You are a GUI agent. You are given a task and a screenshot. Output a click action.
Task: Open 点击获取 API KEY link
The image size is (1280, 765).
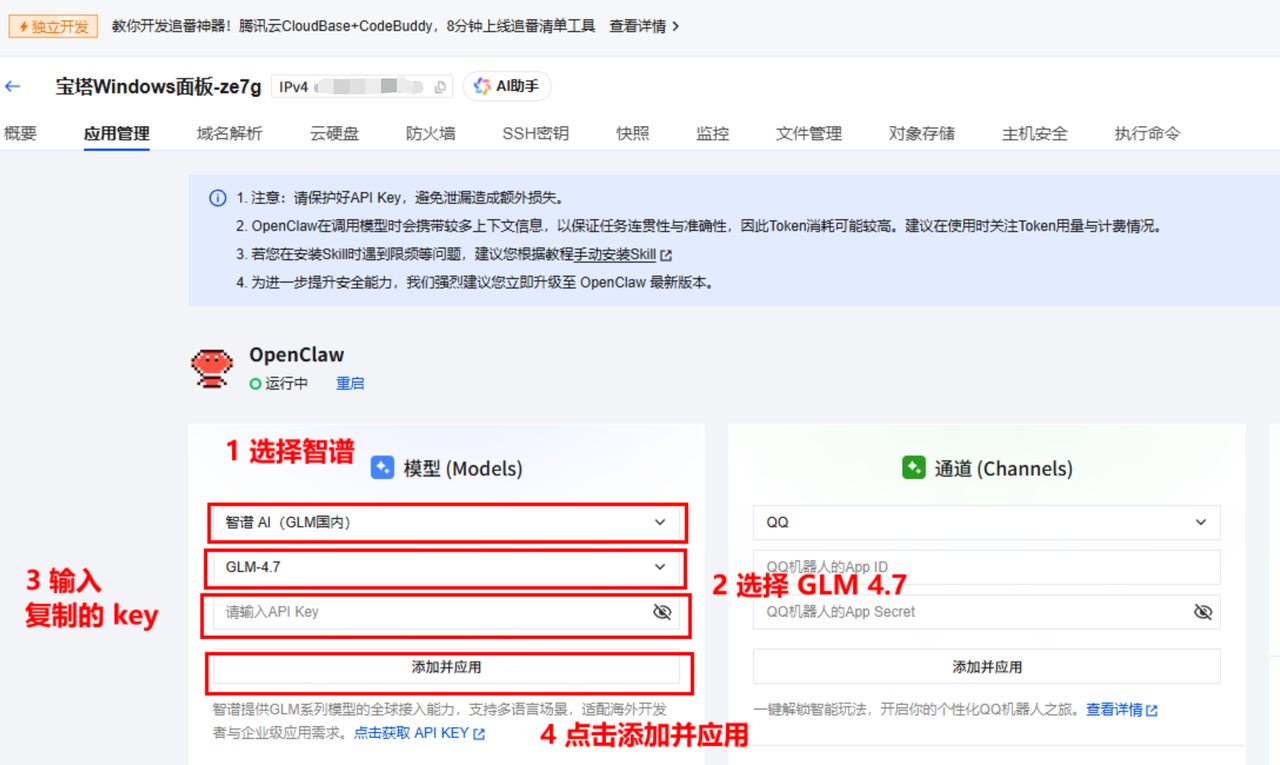tap(419, 733)
